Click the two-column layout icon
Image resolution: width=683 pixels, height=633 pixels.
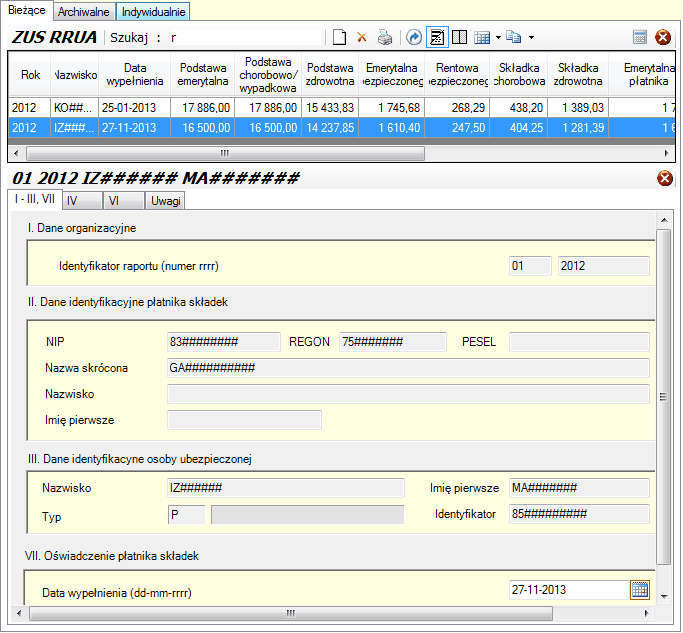pyautogui.click(x=459, y=37)
